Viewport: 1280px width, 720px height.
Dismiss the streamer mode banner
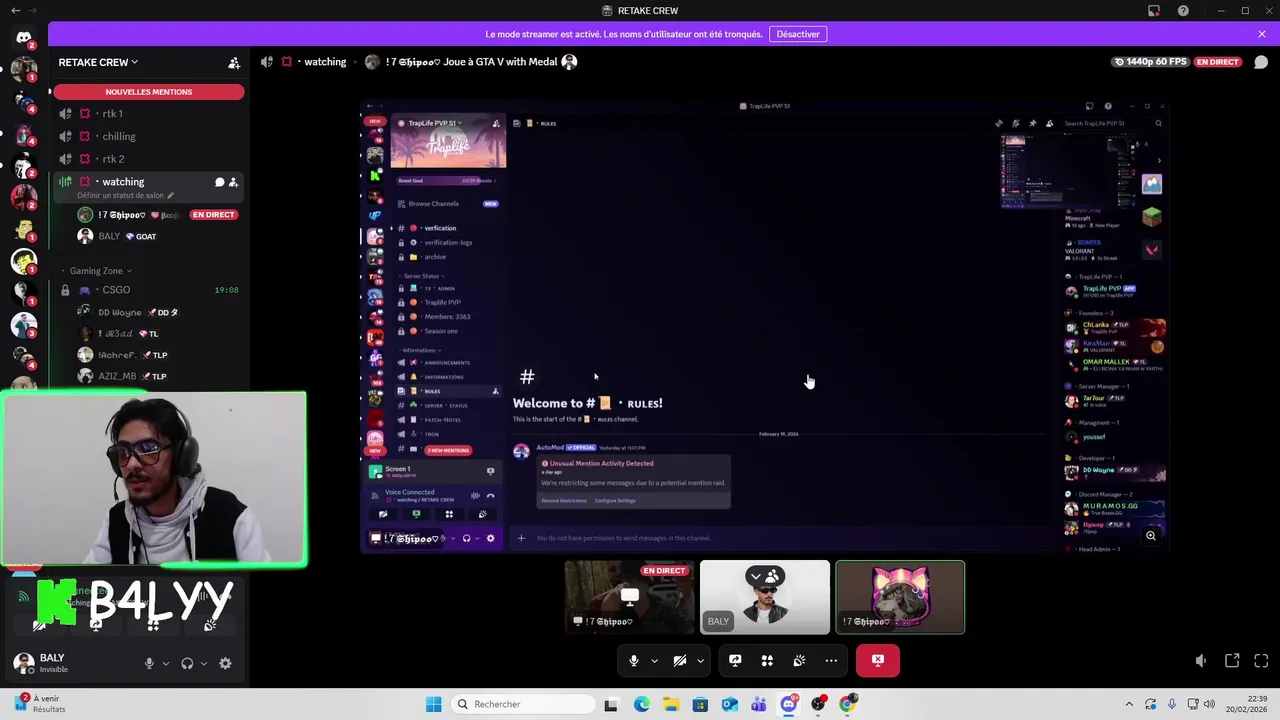(x=1262, y=34)
